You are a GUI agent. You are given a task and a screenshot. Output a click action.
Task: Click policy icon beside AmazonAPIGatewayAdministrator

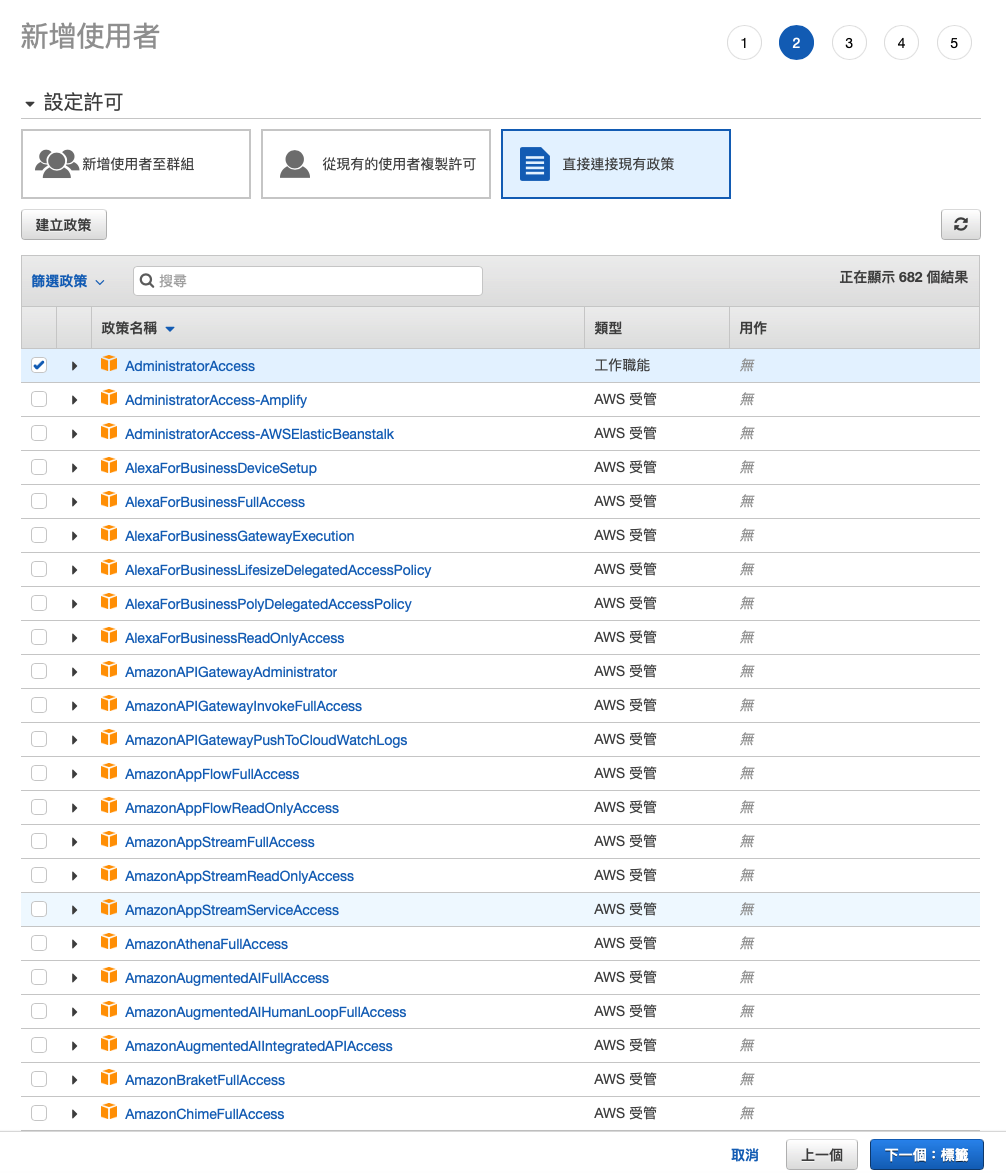point(109,670)
